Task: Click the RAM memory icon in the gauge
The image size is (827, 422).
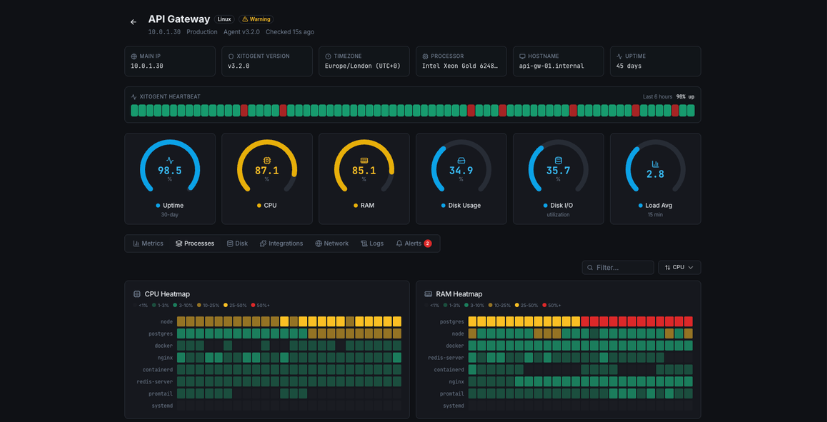Action: click(x=364, y=160)
